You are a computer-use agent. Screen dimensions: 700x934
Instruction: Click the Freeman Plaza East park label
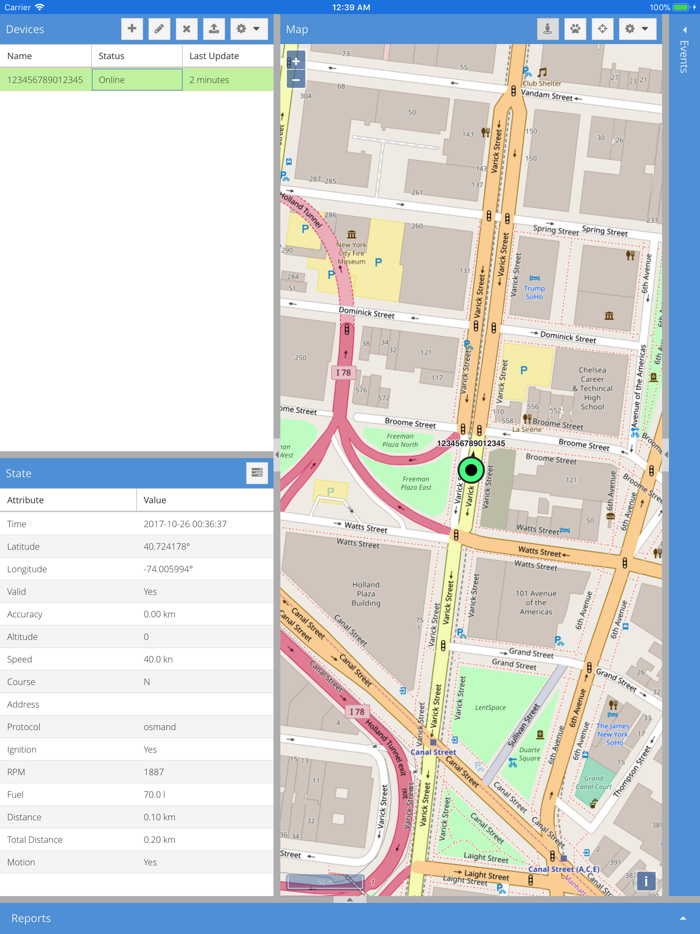click(416, 483)
